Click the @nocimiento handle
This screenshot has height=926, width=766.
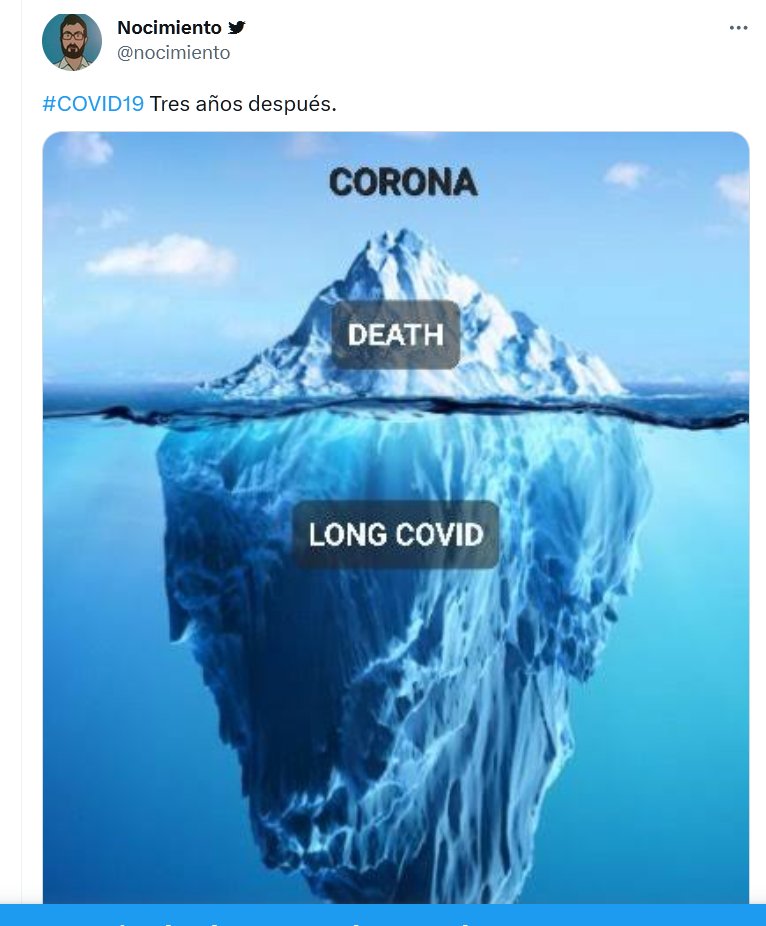174,53
